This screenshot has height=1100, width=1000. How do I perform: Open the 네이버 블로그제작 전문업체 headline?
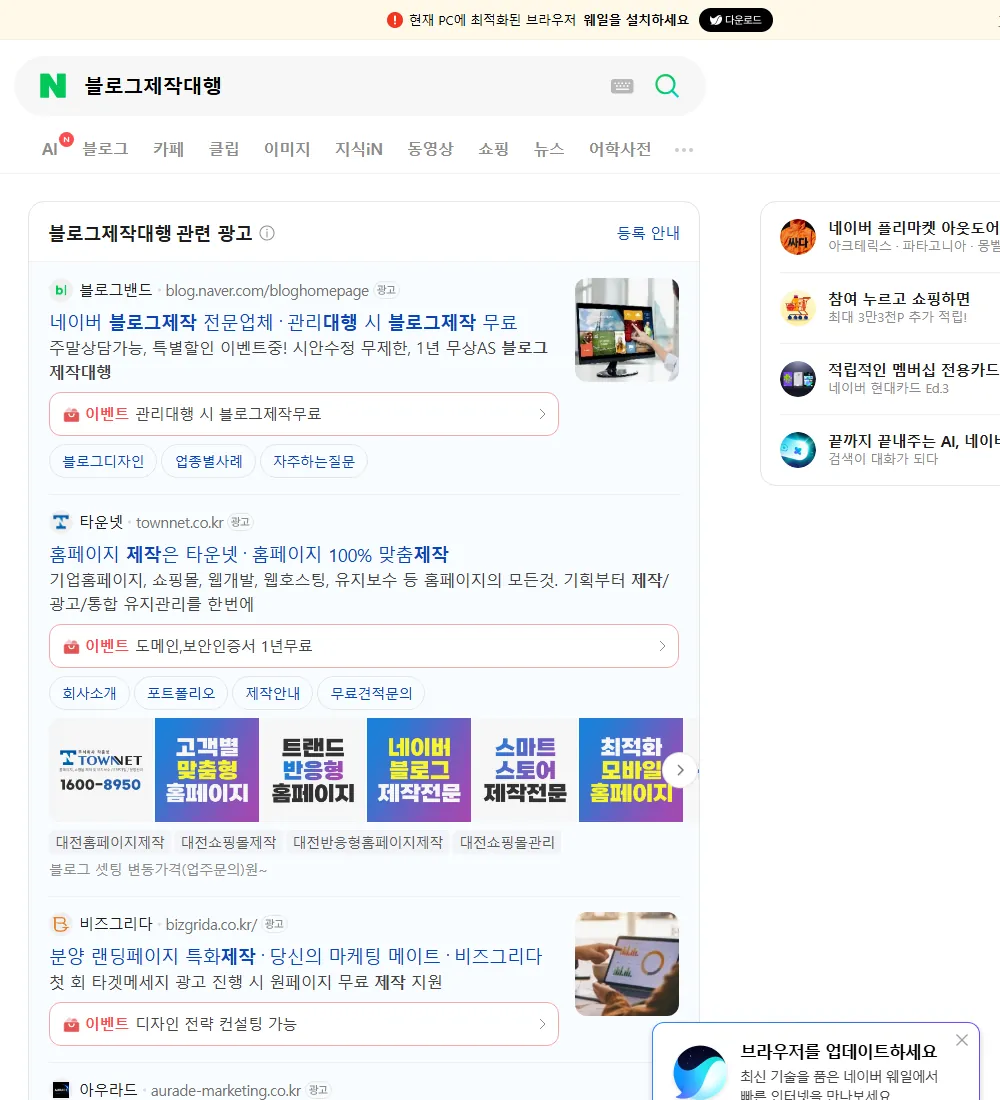284,322
